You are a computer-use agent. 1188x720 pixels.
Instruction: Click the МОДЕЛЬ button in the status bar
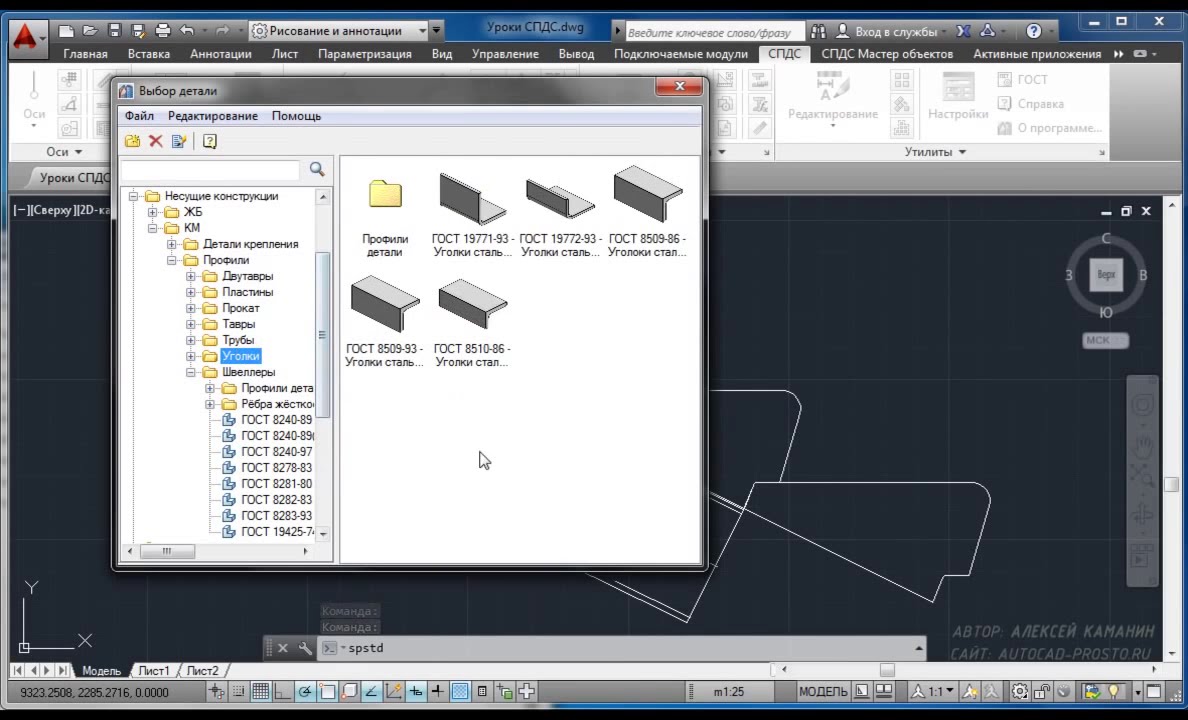pyautogui.click(x=824, y=691)
